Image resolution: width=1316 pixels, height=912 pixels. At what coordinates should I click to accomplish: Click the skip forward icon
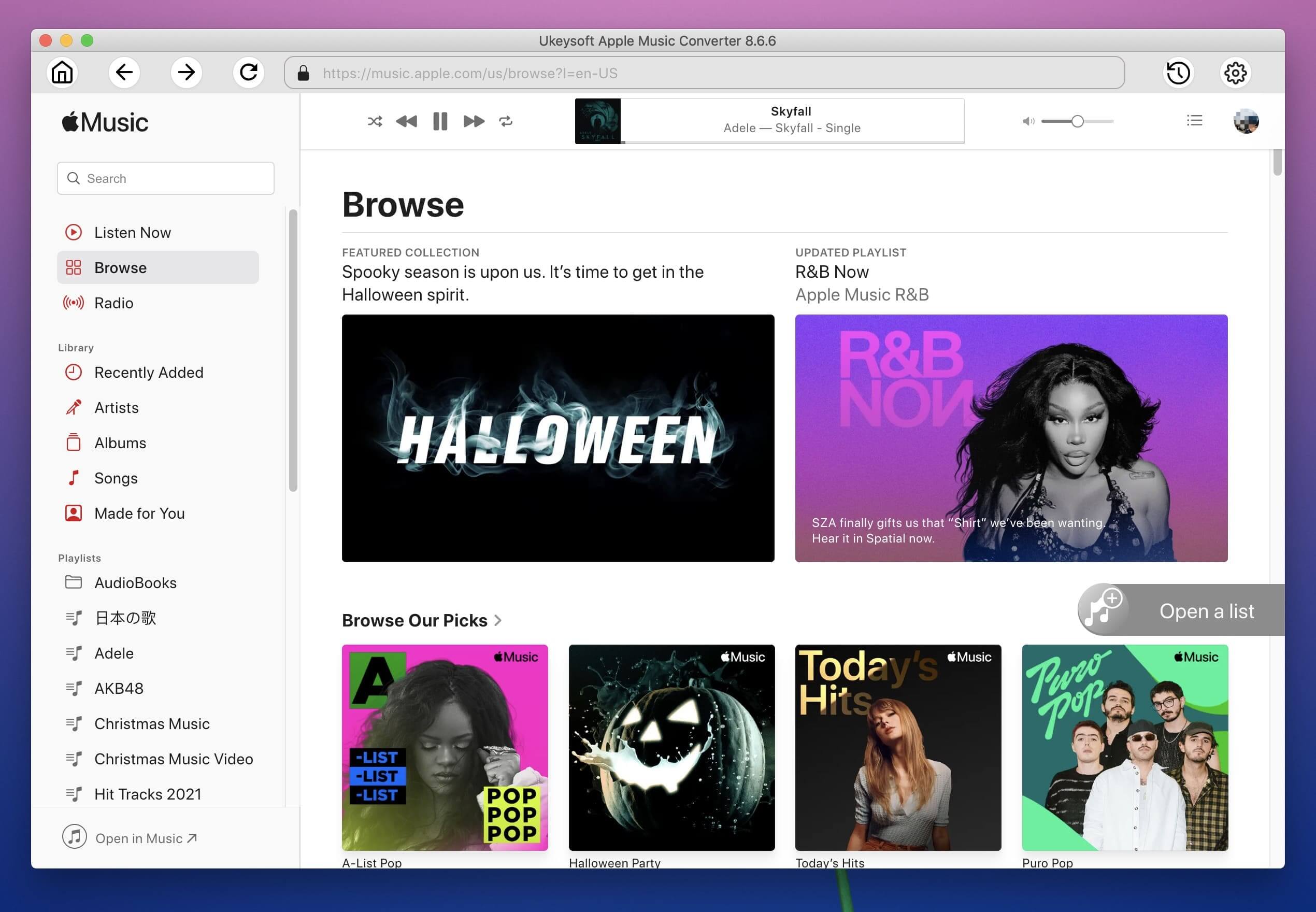click(x=472, y=120)
